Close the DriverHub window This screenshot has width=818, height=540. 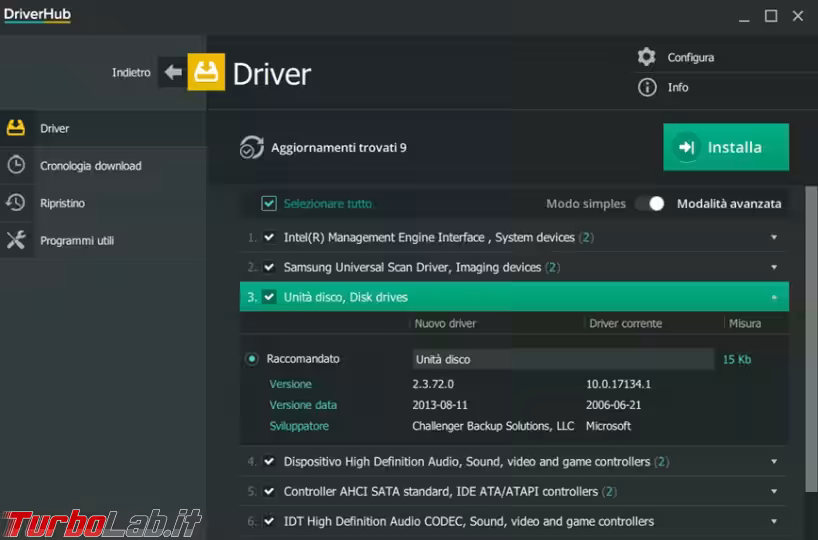(798, 16)
